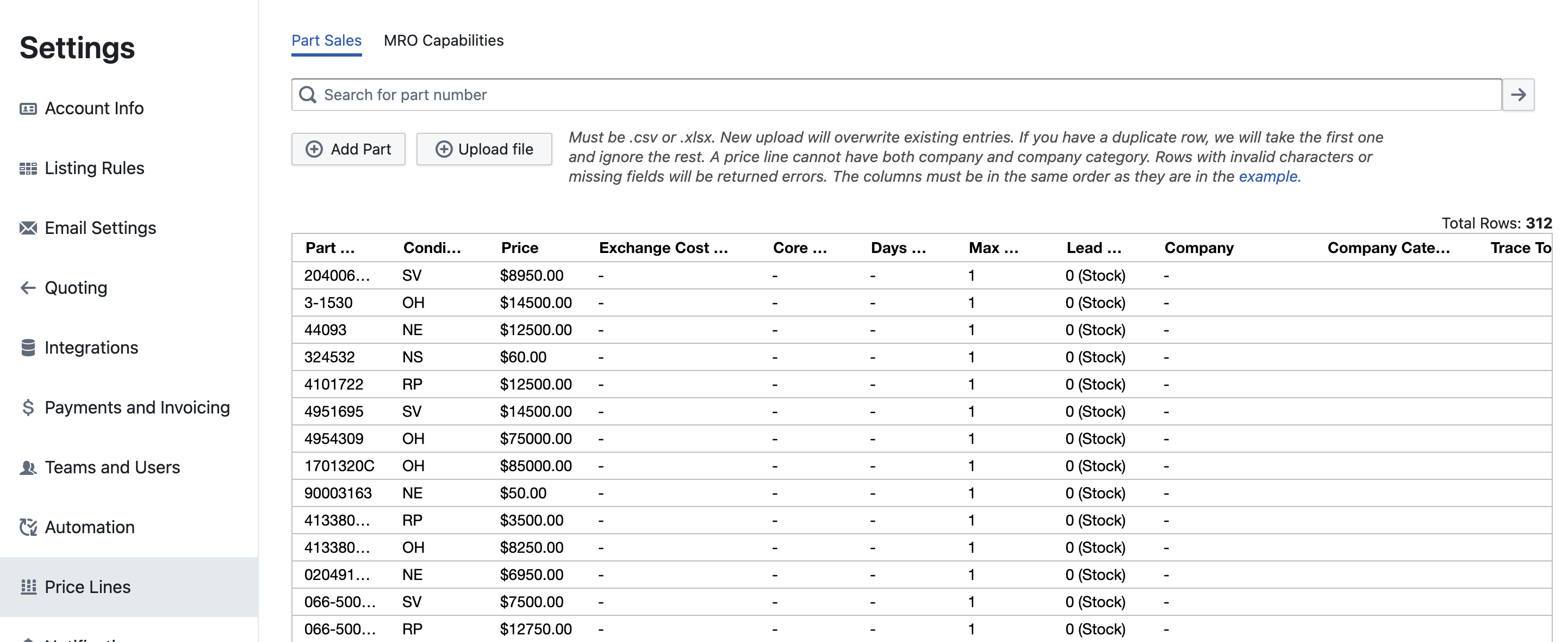Click the $8950.00 price cell
Viewport: 1568px width, 642px height.
531,275
